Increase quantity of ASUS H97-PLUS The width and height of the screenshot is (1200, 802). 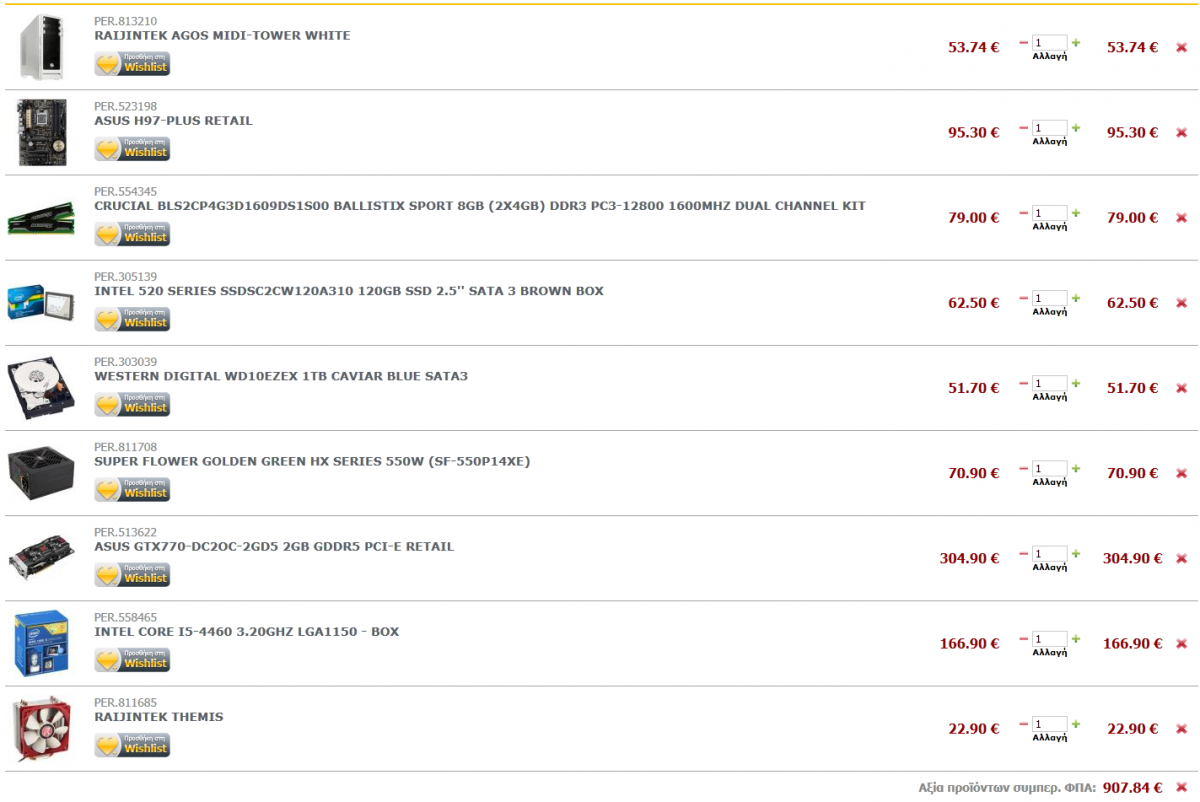(1076, 128)
